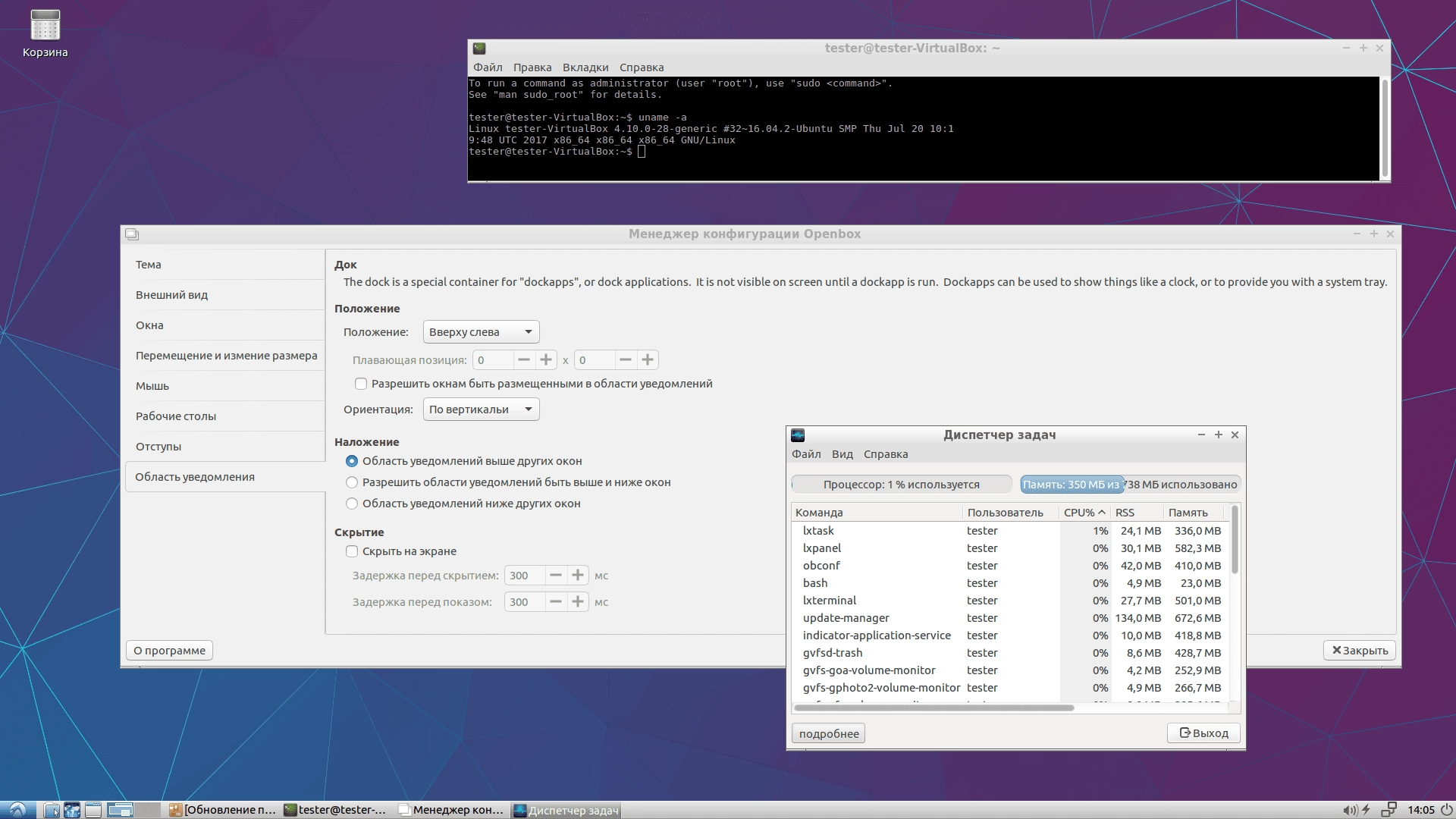
Task: Click the memory usage progress bar
Action: coord(1130,485)
